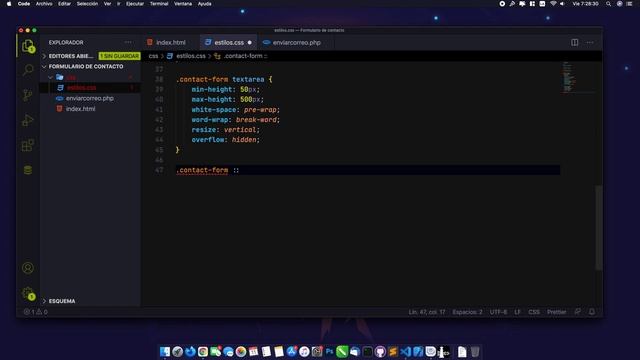Switch to the enviarcorreo.php tab

[296, 42]
